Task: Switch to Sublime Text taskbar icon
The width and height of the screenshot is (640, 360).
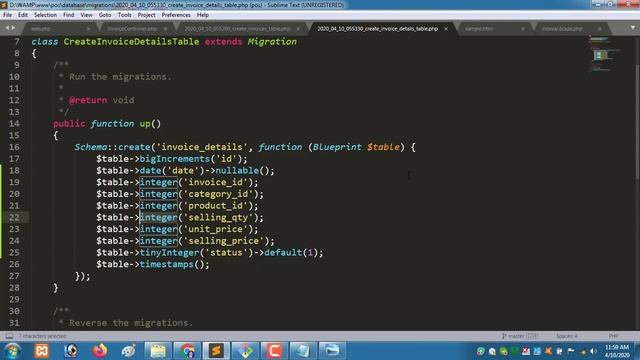Action: coord(216,351)
